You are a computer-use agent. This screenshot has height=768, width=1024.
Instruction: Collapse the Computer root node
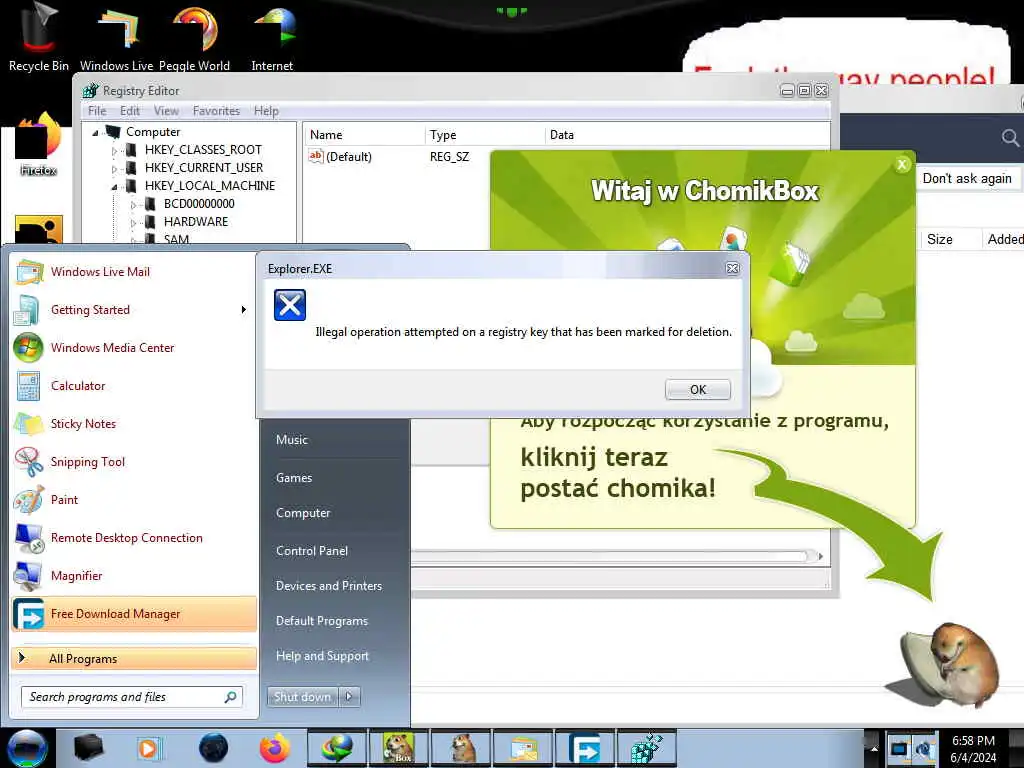click(95, 133)
